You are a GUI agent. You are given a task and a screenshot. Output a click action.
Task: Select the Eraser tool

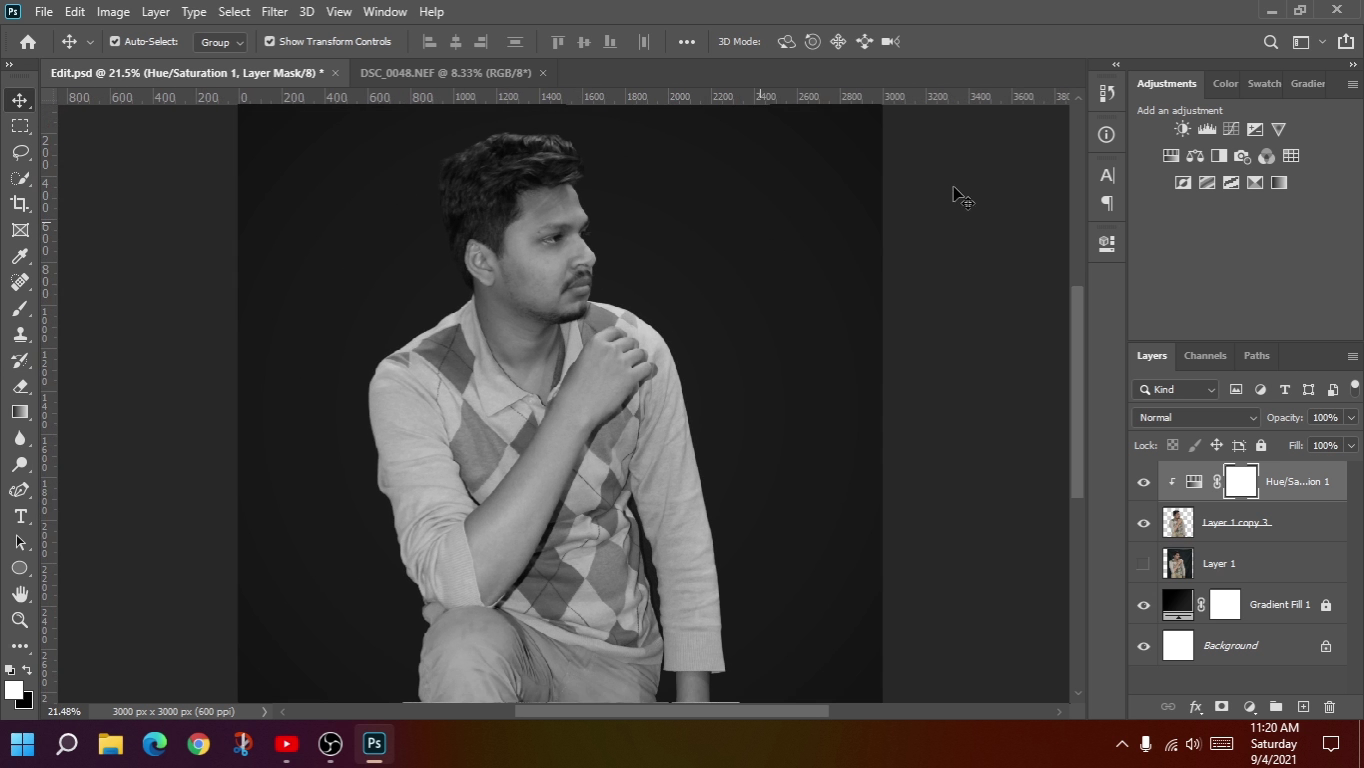(x=20, y=386)
